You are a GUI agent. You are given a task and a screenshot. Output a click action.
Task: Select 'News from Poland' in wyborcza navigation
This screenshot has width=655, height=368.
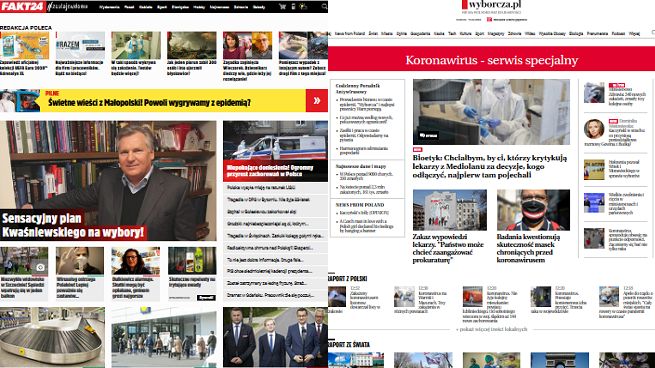[x=350, y=33]
